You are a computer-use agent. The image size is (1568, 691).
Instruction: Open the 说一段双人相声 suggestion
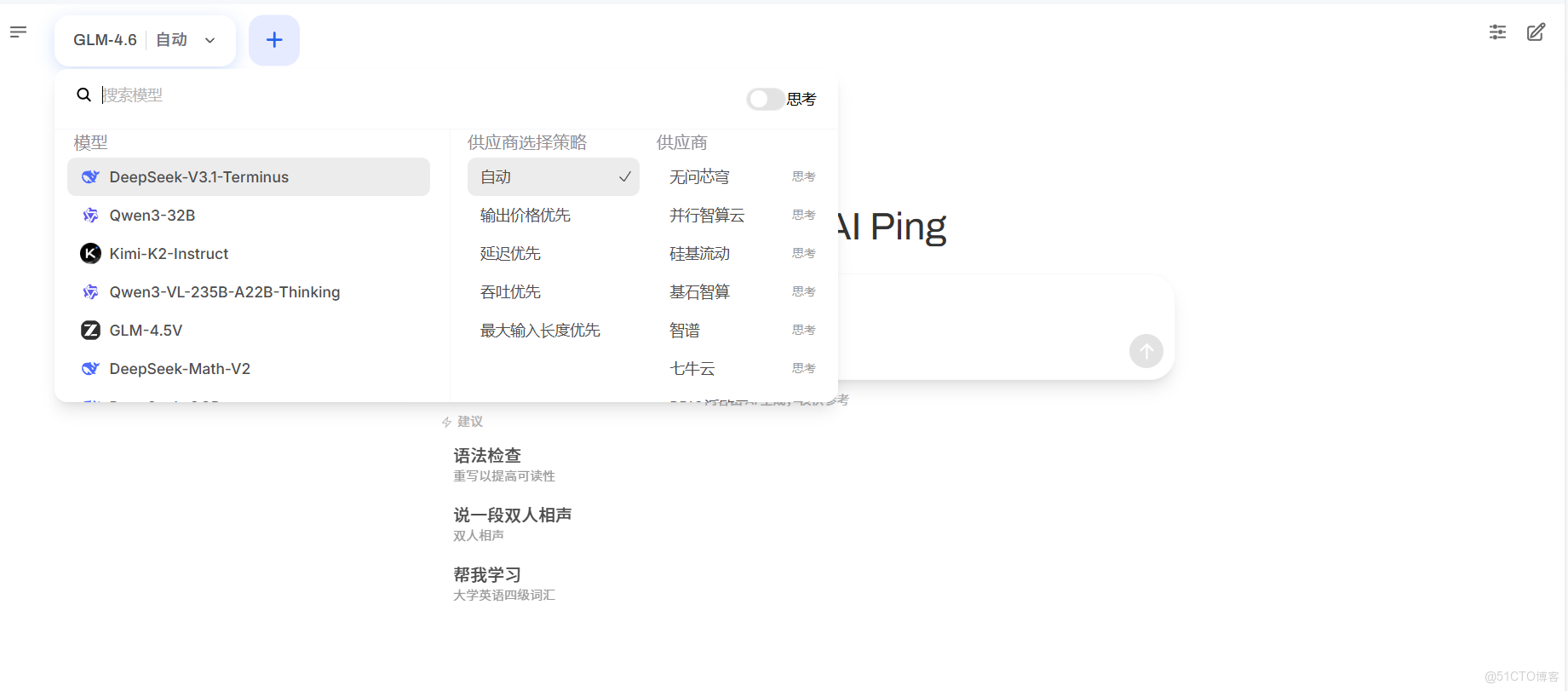point(513,515)
